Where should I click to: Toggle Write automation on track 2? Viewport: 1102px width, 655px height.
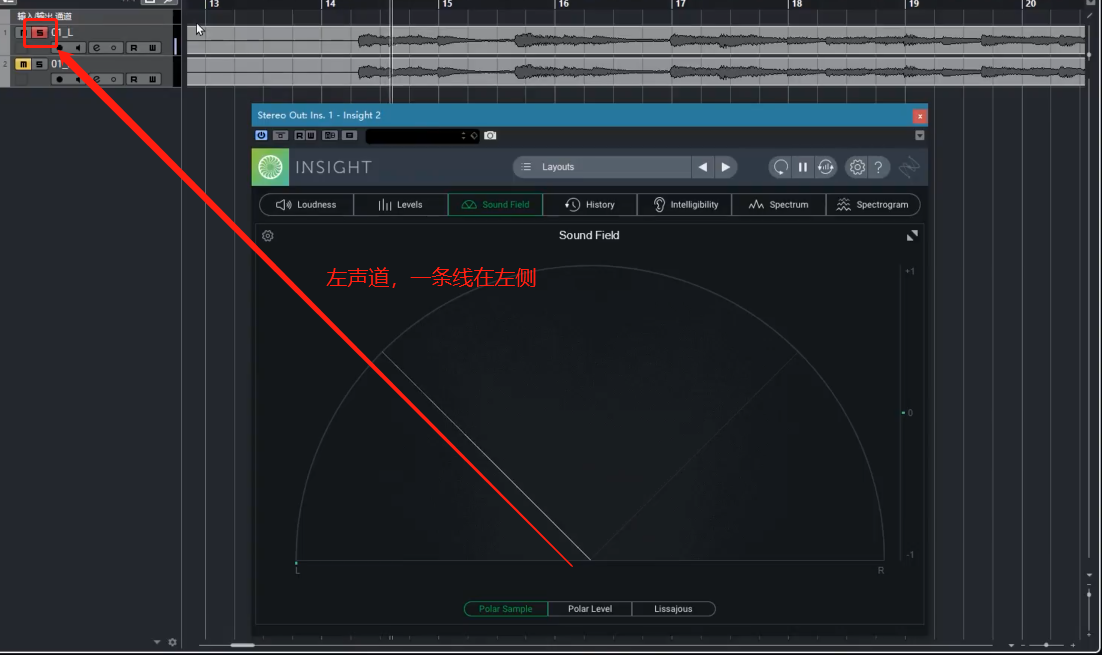(x=152, y=79)
